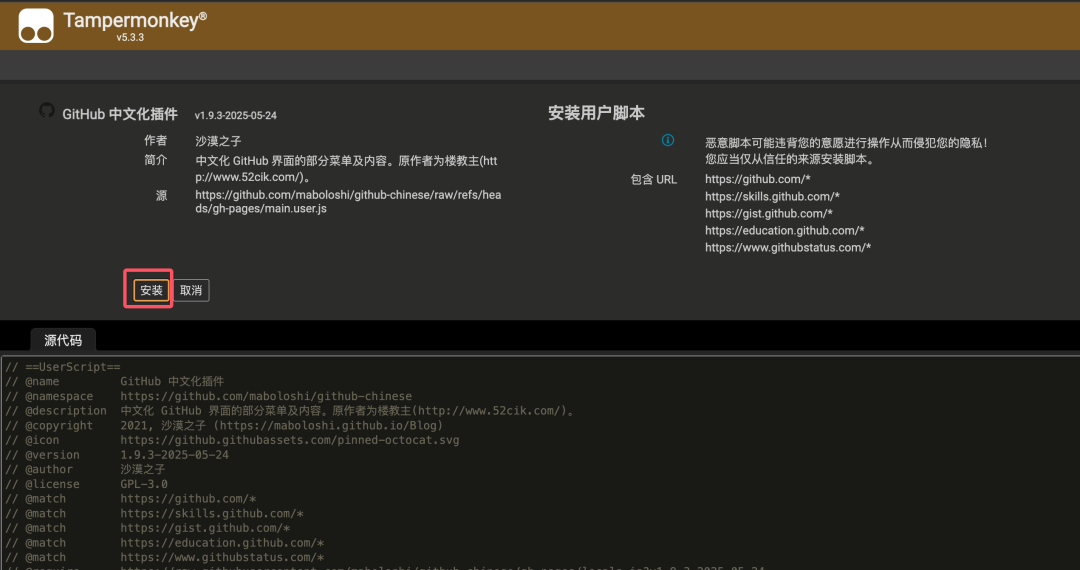
Task: Click the @match skills.github.com code line
Action: click(154, 514)
